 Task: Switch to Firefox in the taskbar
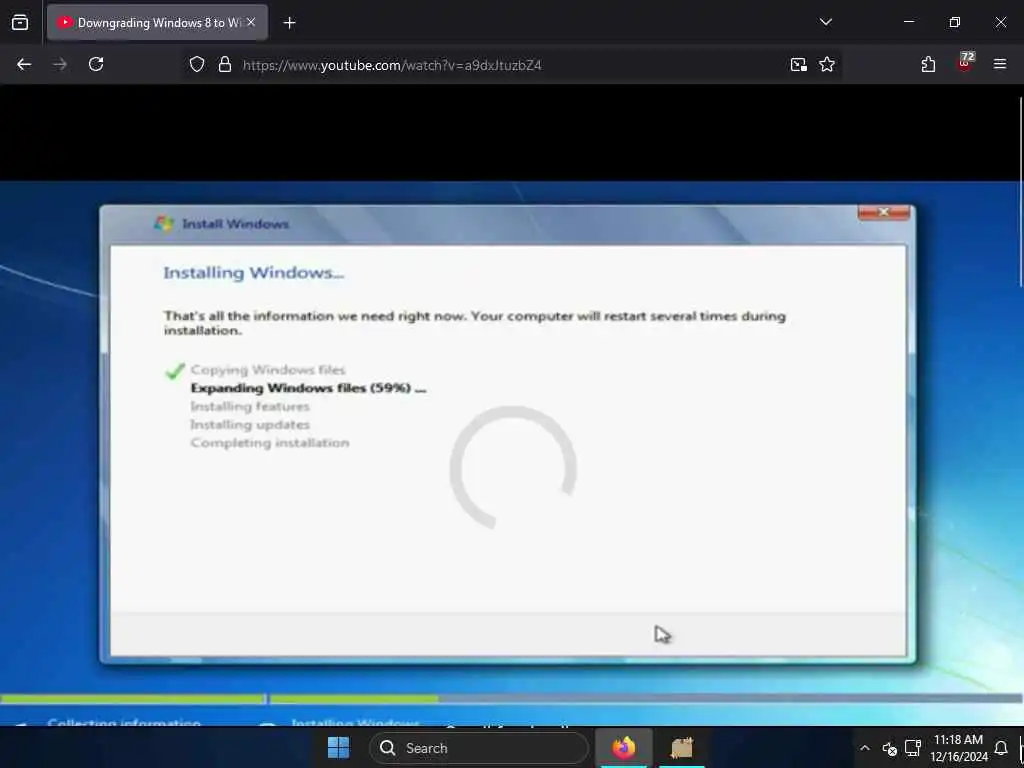[624, 747]
